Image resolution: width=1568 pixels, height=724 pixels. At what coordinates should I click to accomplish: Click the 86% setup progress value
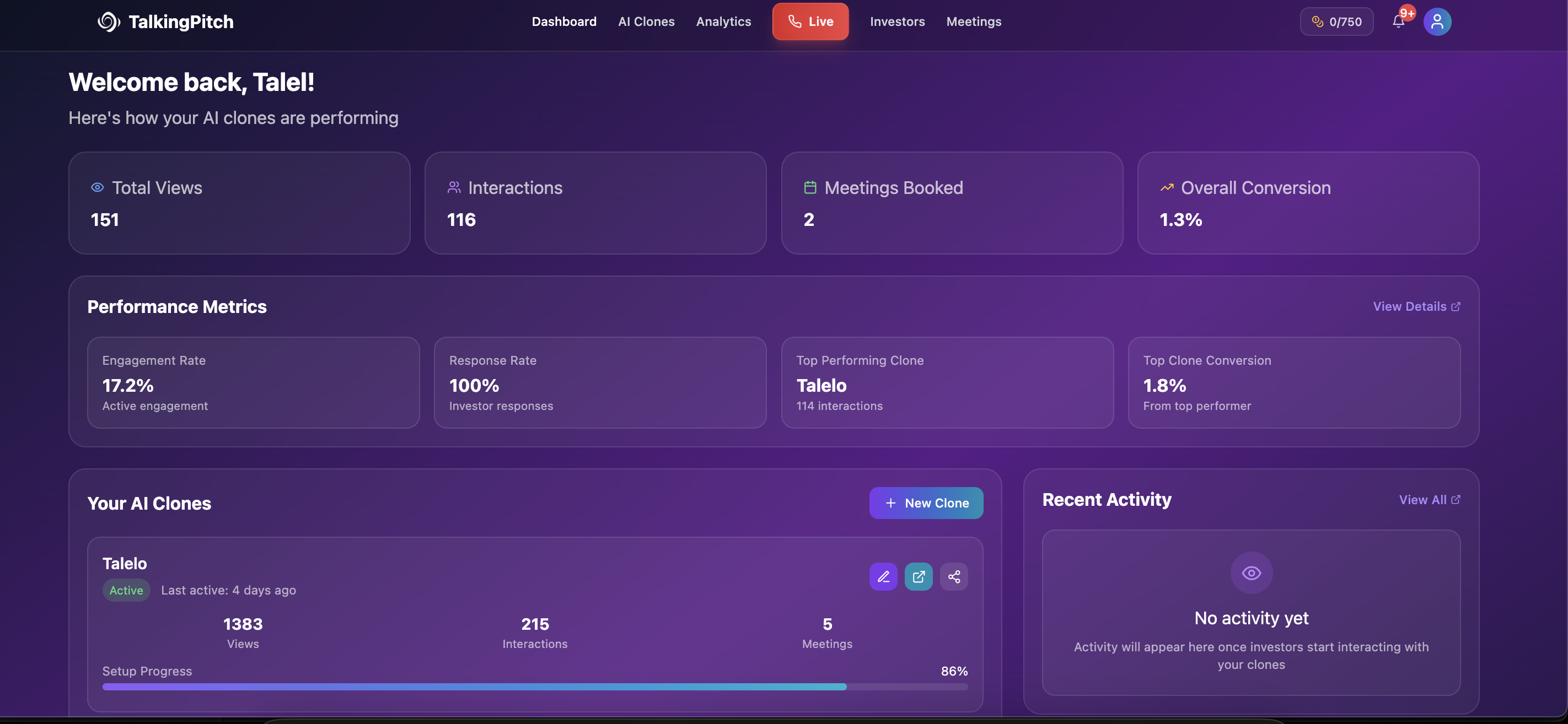954,671
